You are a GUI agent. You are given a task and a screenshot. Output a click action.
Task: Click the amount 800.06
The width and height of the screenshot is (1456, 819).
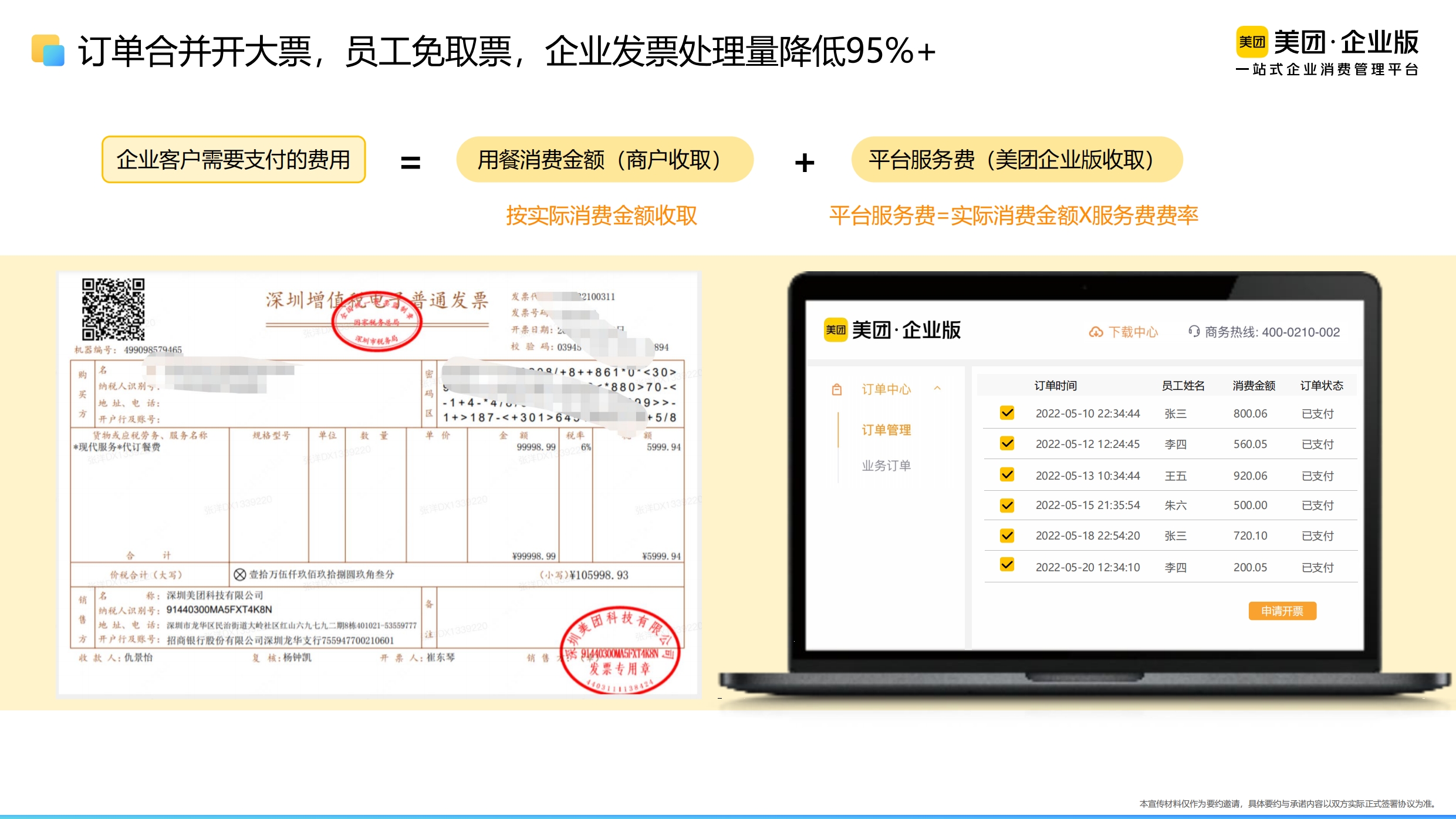click(x=1250, y=414)
